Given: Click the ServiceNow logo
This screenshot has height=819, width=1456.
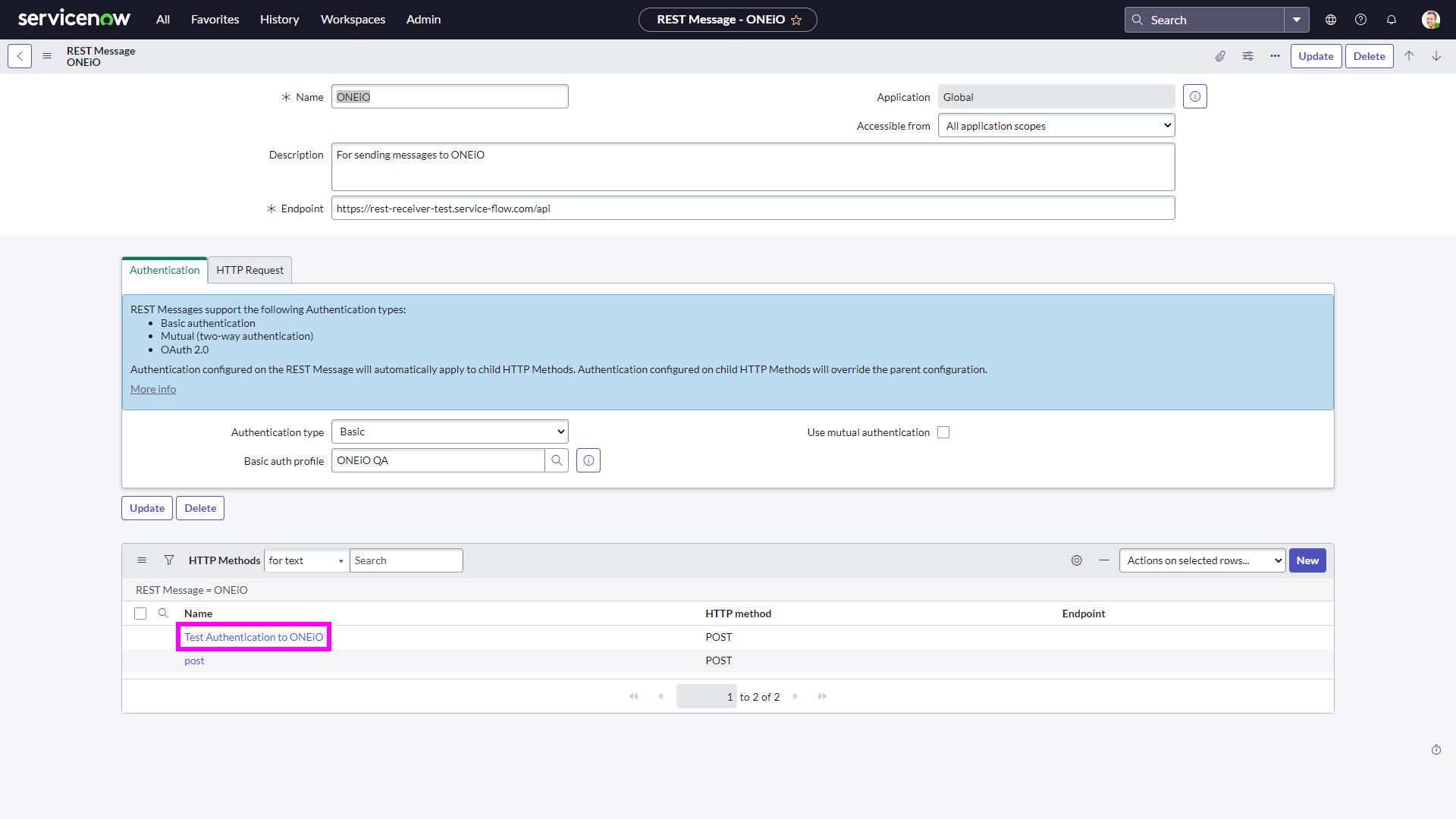Looking at the screenshot, I should pyautogui.click(x=74, y=19).
